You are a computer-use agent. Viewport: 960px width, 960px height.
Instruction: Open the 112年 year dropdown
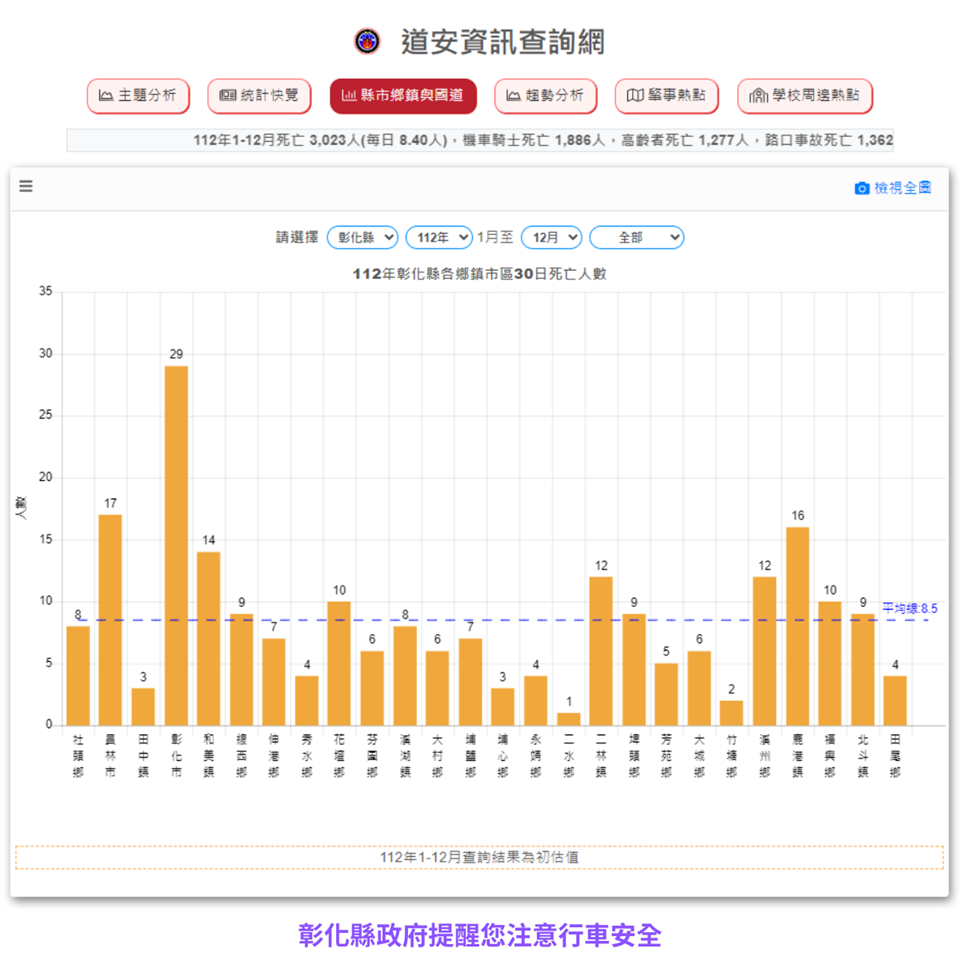click(439, 237)
